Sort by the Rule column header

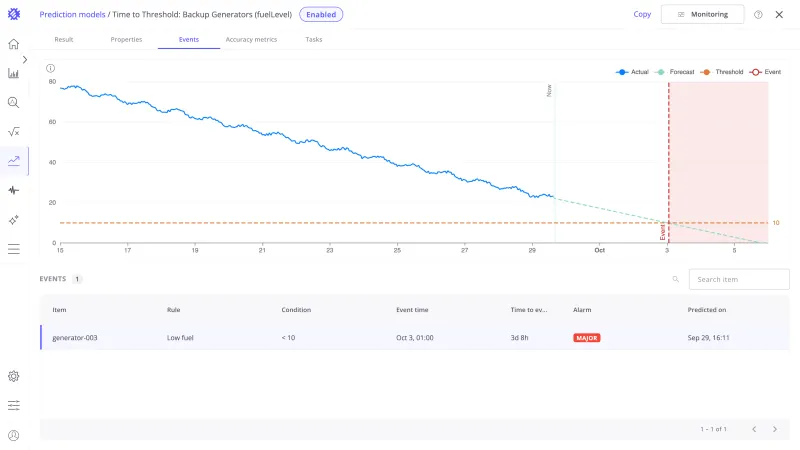(173, 310)
